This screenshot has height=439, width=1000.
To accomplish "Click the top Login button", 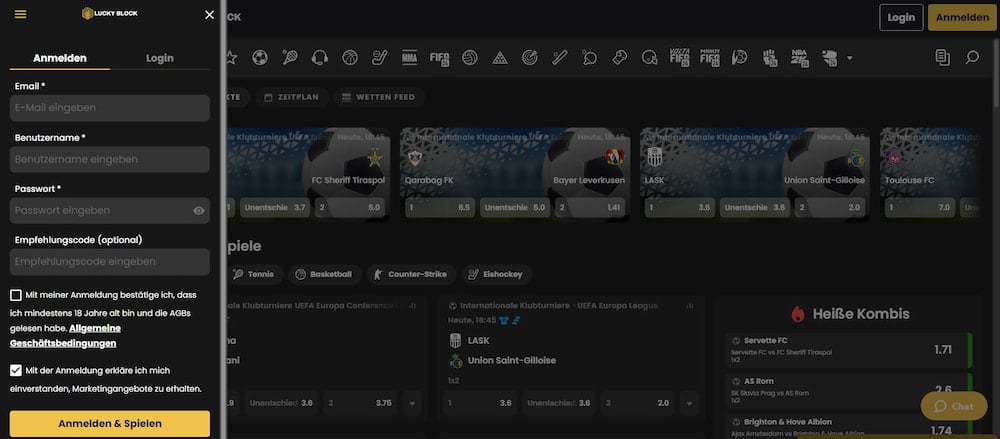I will tap(901, 17).
